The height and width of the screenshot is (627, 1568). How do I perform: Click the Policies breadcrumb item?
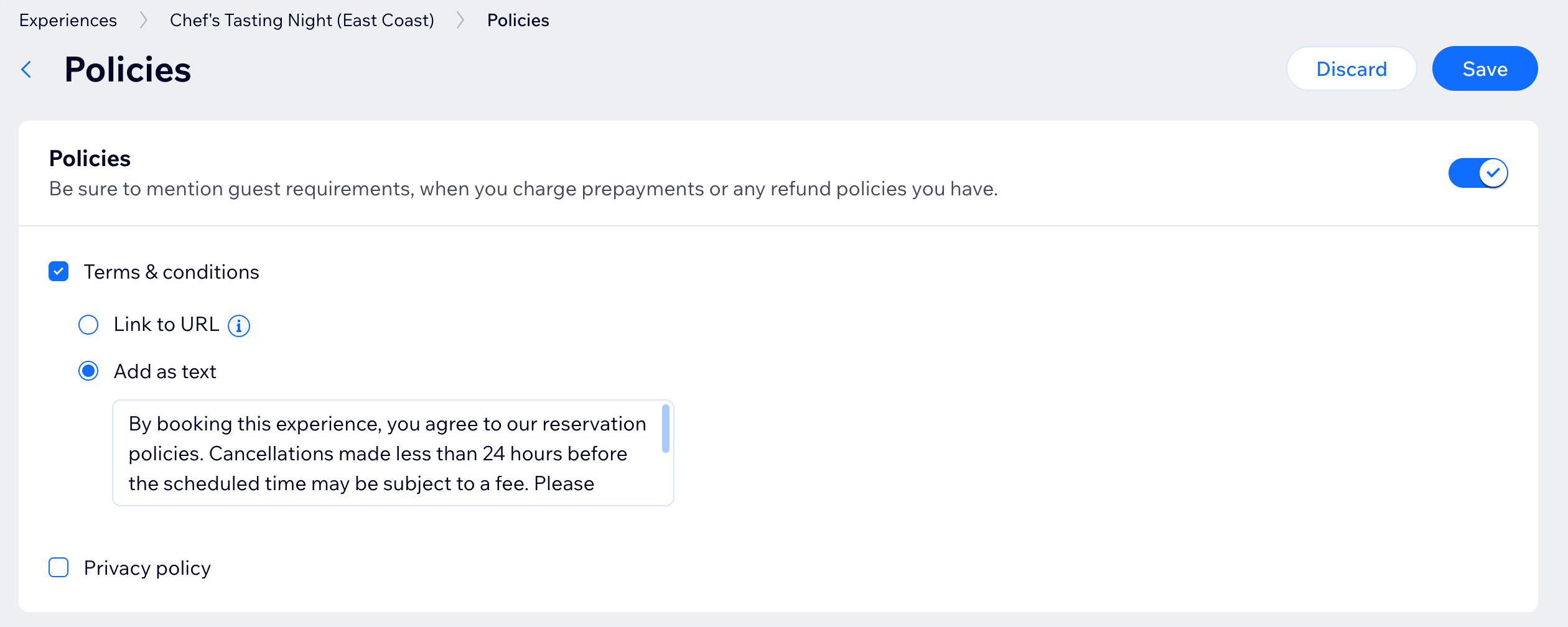(x=518, y=21)
